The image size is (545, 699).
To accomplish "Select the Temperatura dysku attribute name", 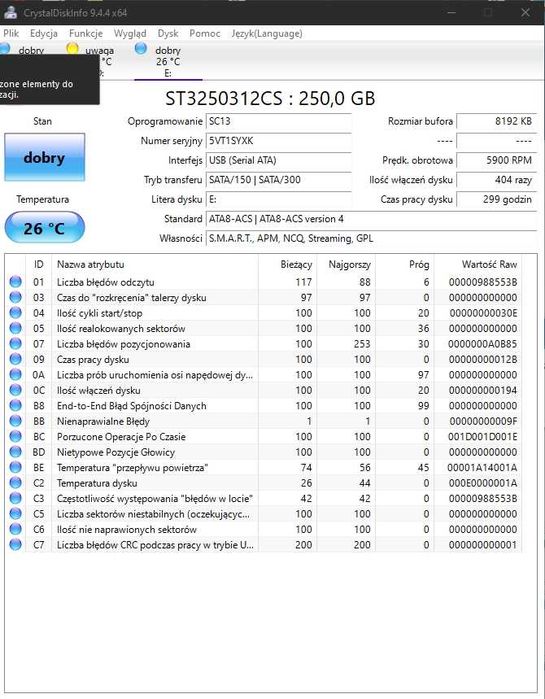I will point(97,483).
